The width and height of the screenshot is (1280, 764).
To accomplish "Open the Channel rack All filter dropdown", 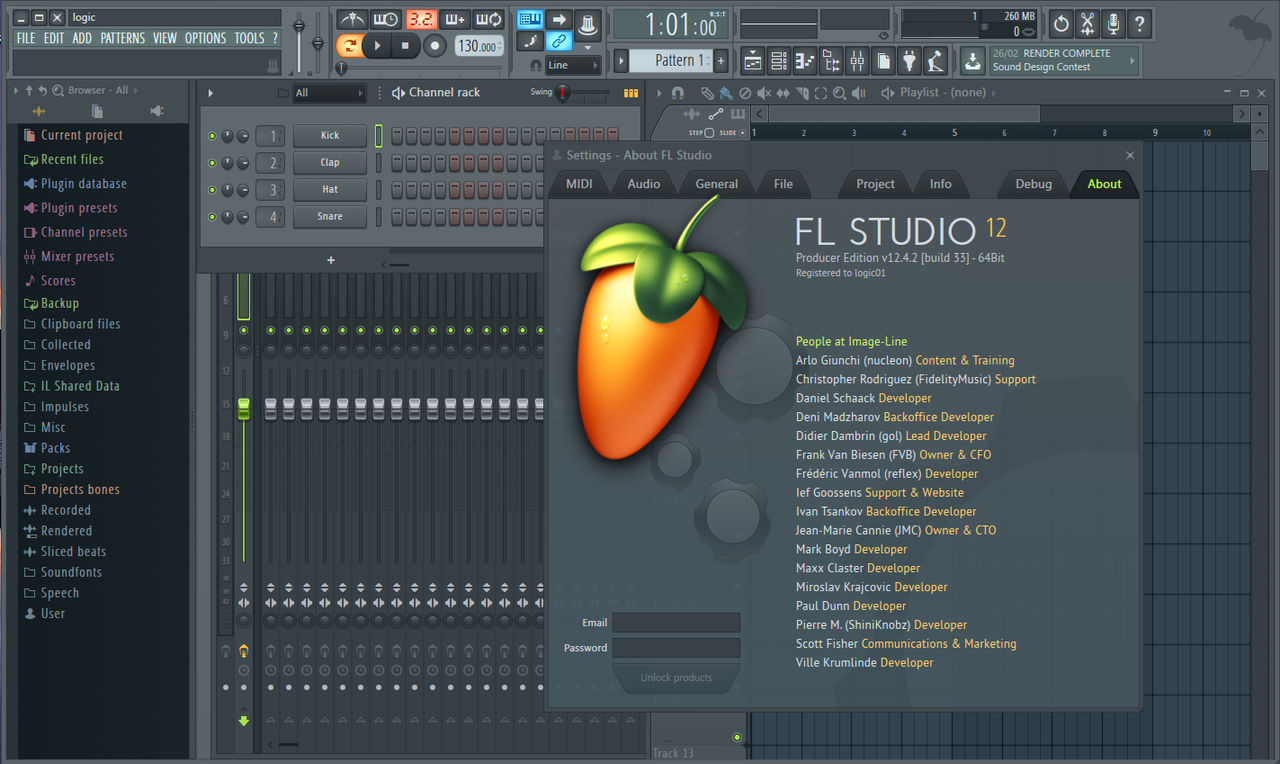I will tap(329, 93).
